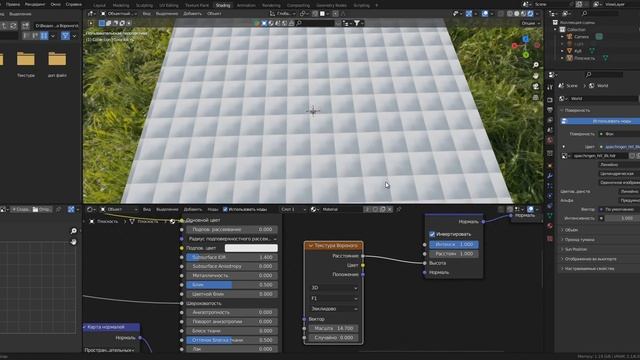This screenshot has height=360, width=640.
Task: Adjust Интенсивность field on Bump node
Action: click(454, 244)
